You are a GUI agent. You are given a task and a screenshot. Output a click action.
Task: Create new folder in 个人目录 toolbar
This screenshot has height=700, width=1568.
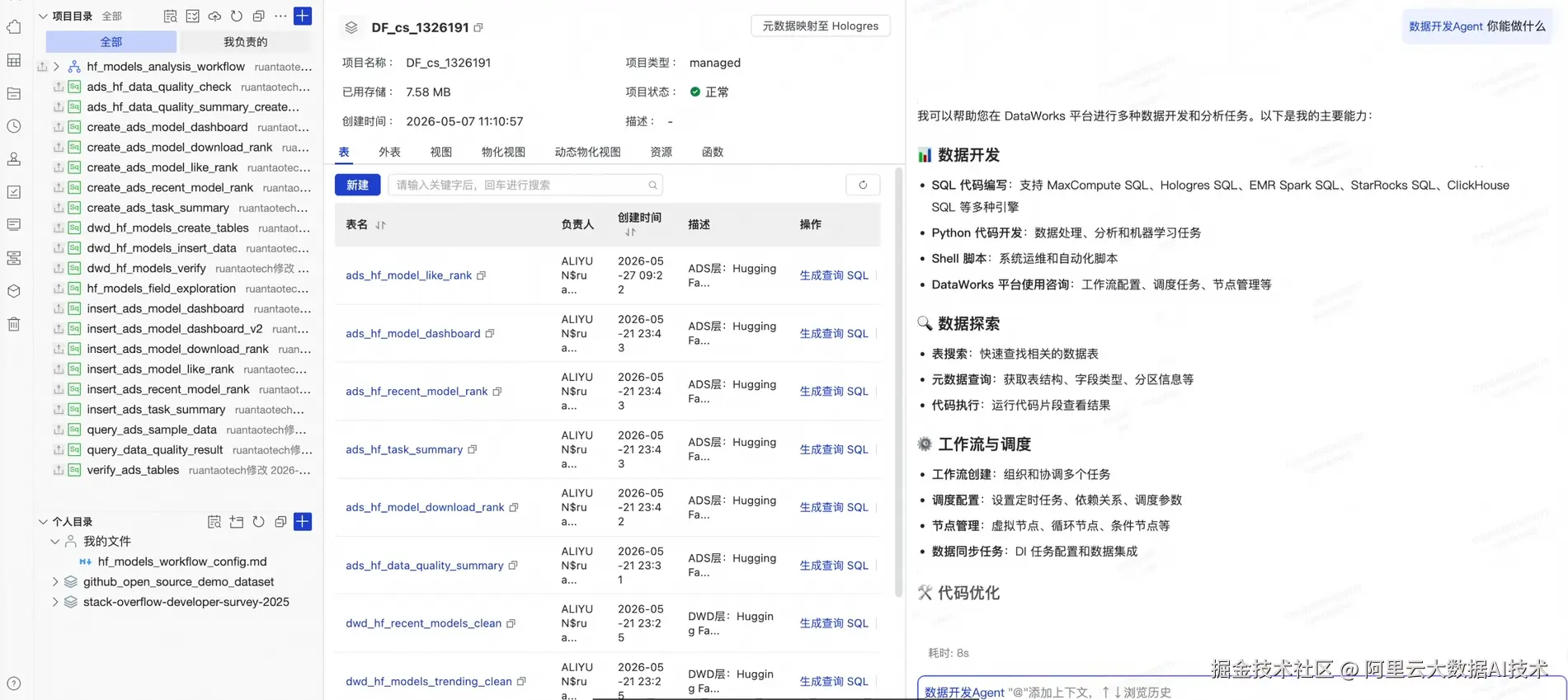(x=237, y=522)
